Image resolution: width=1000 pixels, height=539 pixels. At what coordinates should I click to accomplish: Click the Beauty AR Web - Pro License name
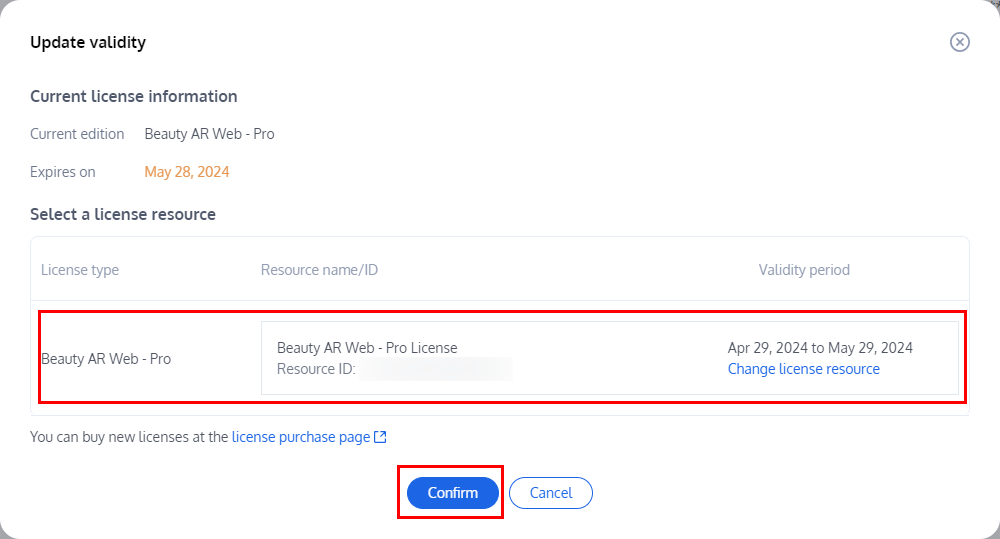click(367, 348)
